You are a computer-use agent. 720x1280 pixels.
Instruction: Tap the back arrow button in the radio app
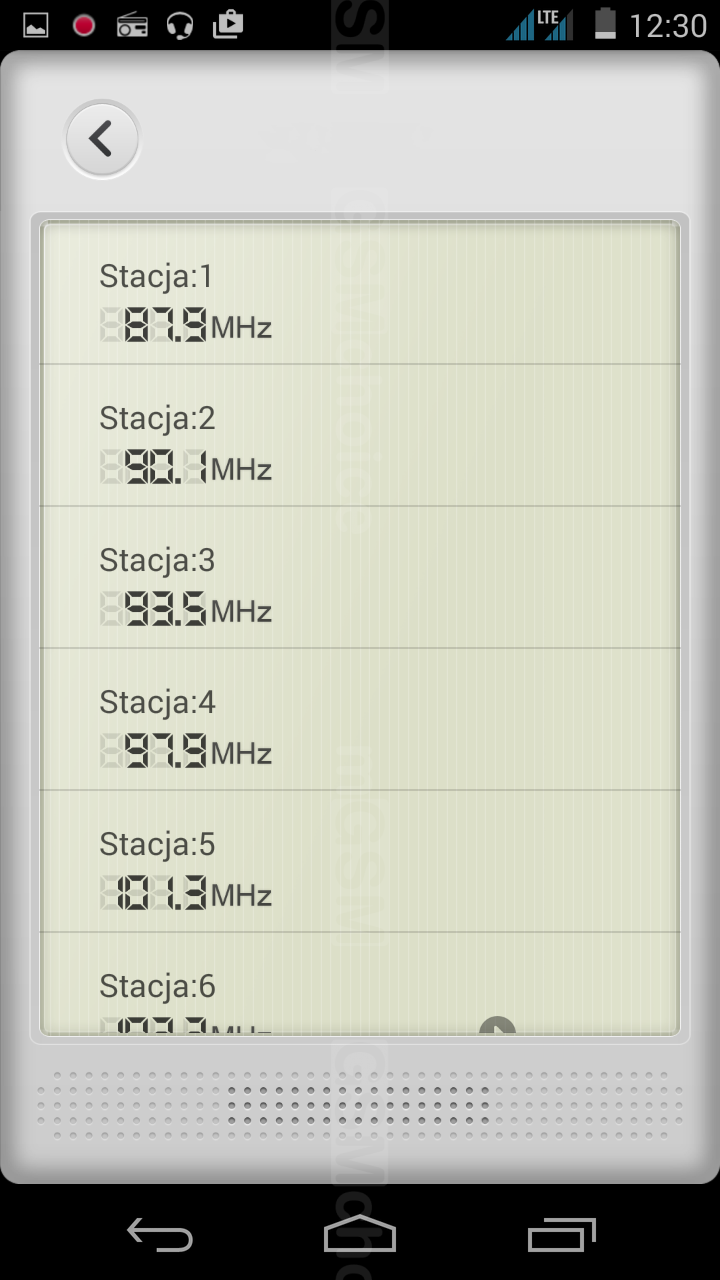coord(101,139)
